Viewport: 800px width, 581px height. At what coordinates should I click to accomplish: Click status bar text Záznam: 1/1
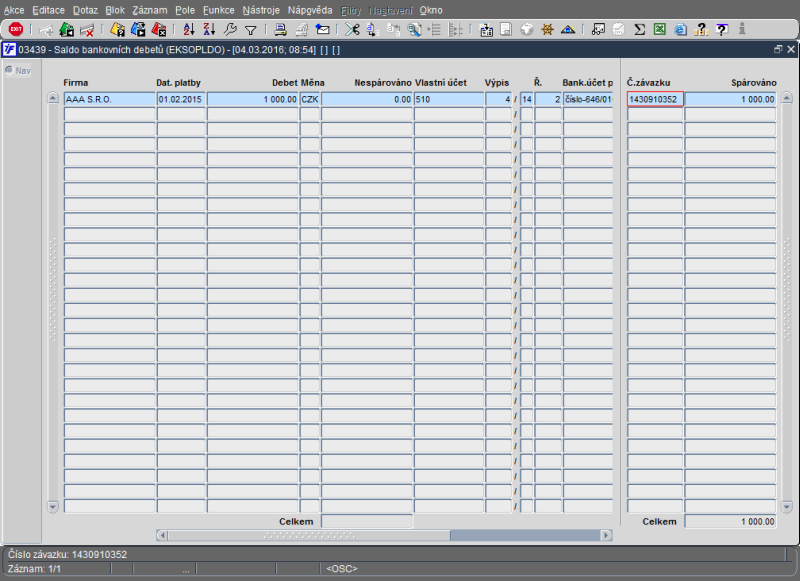click(34, 569)
